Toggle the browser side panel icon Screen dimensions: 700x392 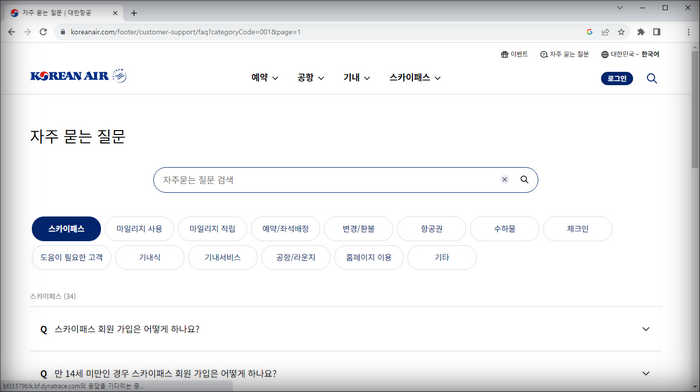click(x=657, y=32)
